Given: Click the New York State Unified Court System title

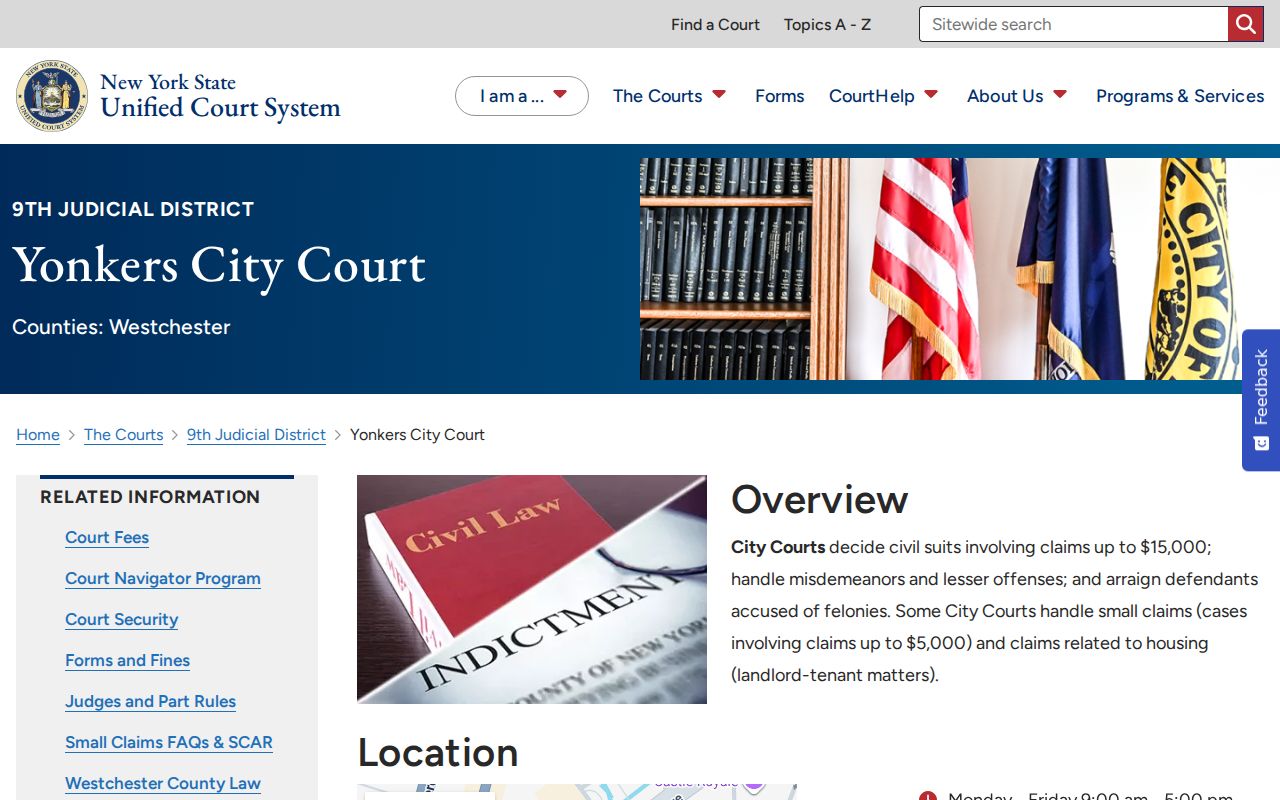Looking at the screenshot, I should click(x=220, y=96).
